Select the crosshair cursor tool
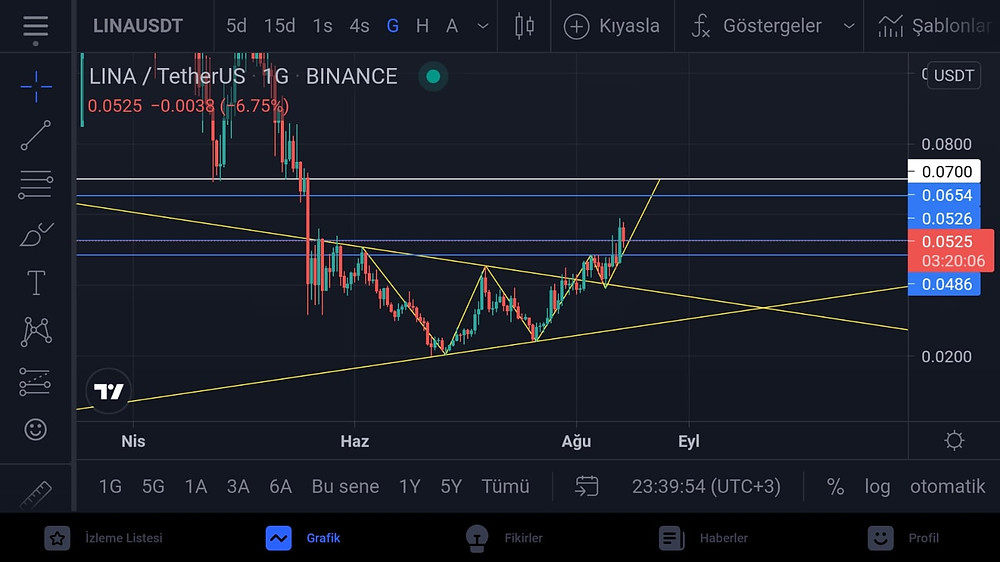This screenshot has height=562, width=1000. 36,86
